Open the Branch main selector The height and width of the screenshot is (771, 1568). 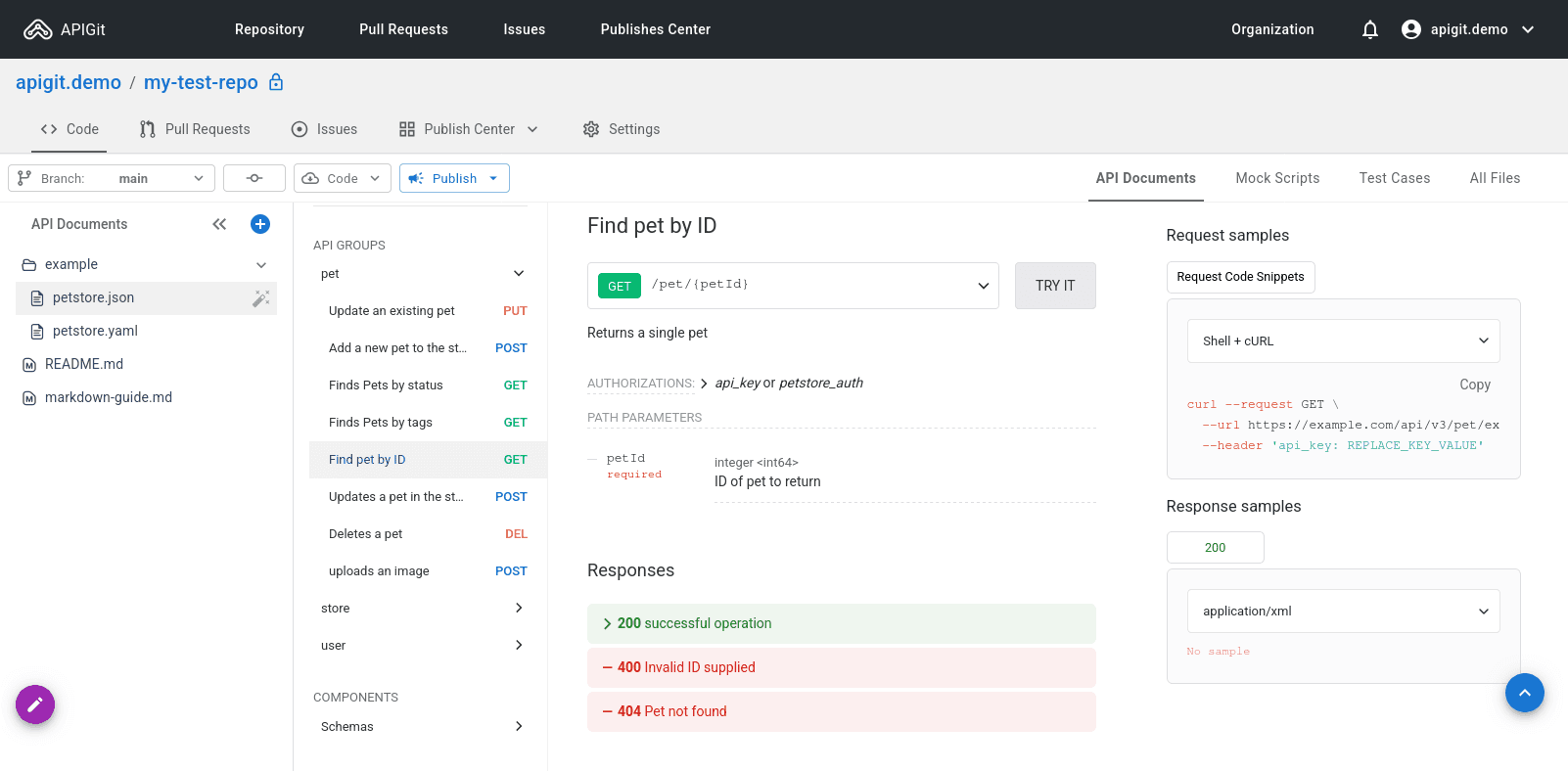(112, 178)
